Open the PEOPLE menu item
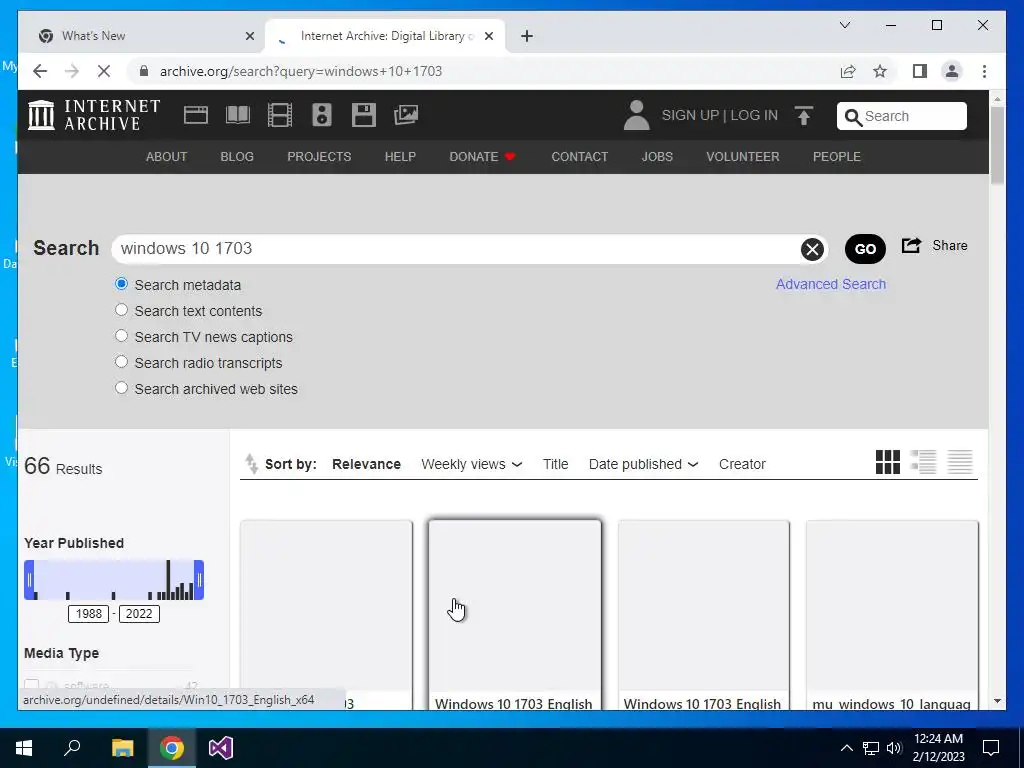The height and width of the screenshot is (768, 1024). (x=837, y=157)
